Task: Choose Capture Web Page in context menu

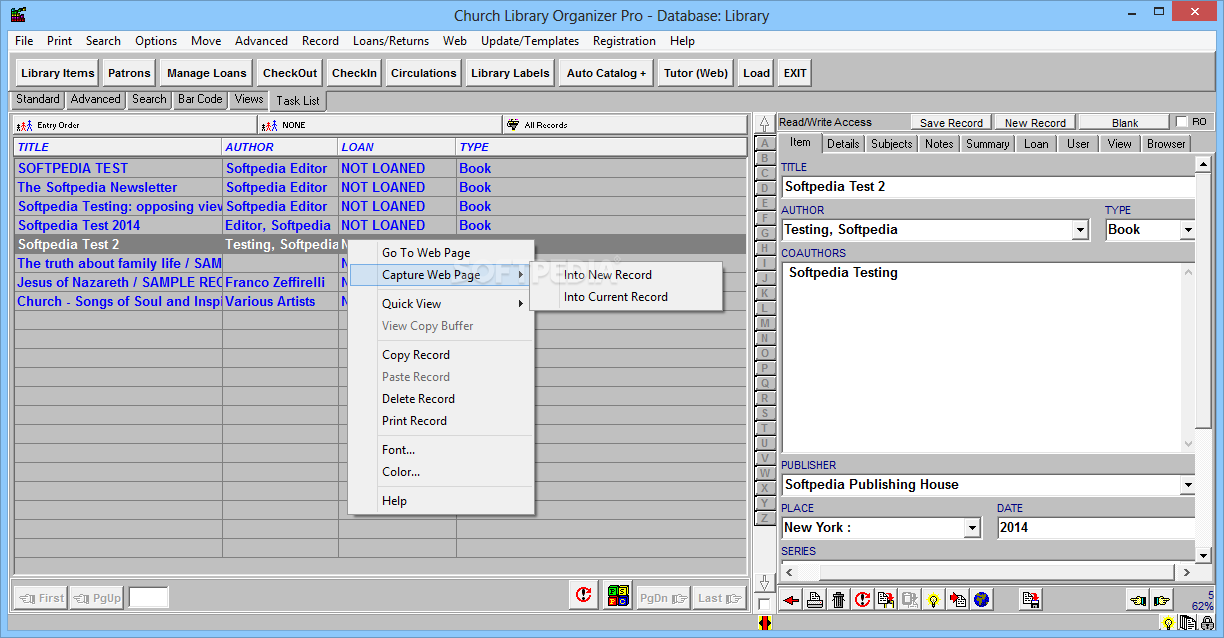Action: pos(440,275)
